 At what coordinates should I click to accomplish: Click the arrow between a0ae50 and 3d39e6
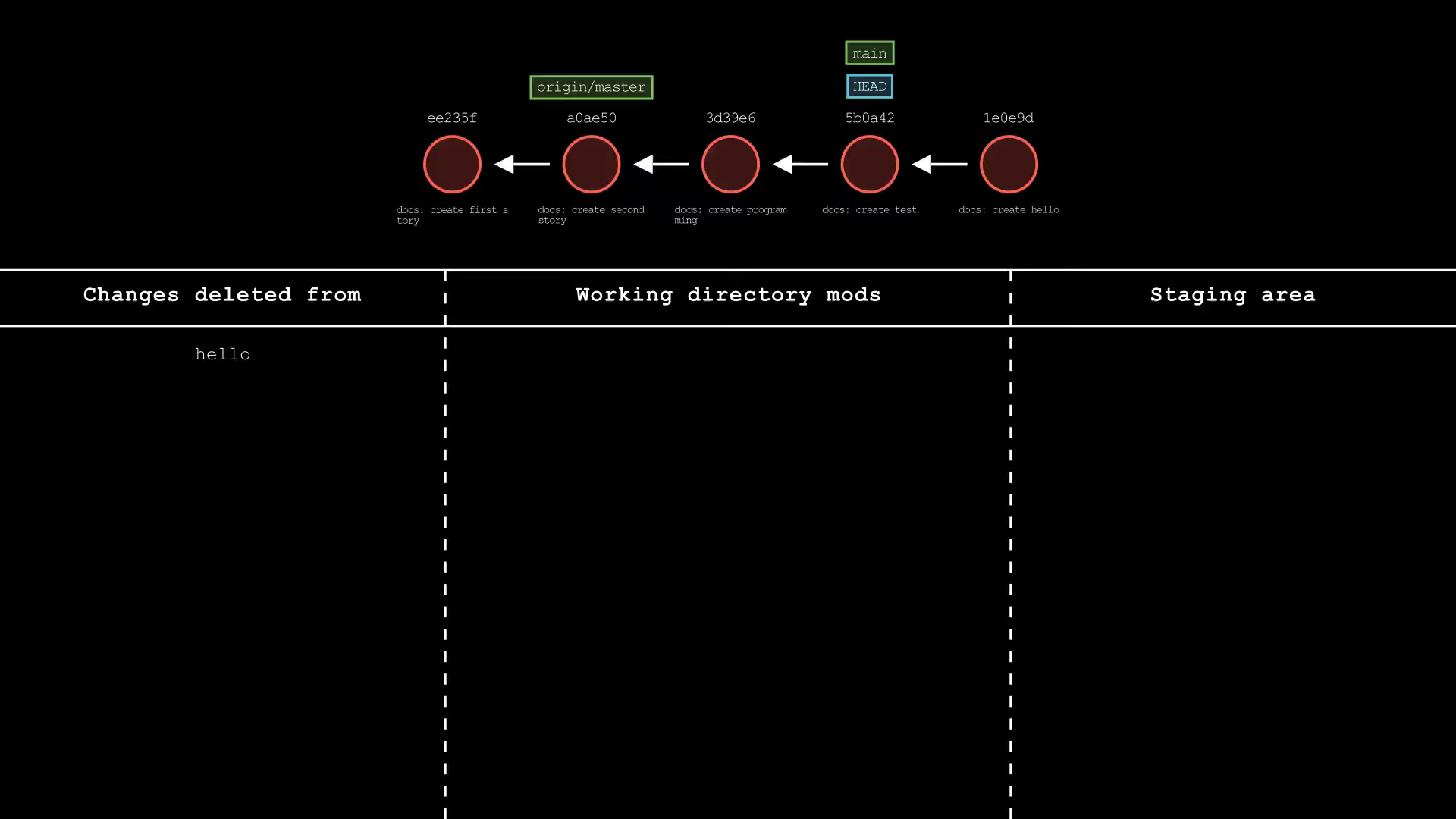click(661, 164)
